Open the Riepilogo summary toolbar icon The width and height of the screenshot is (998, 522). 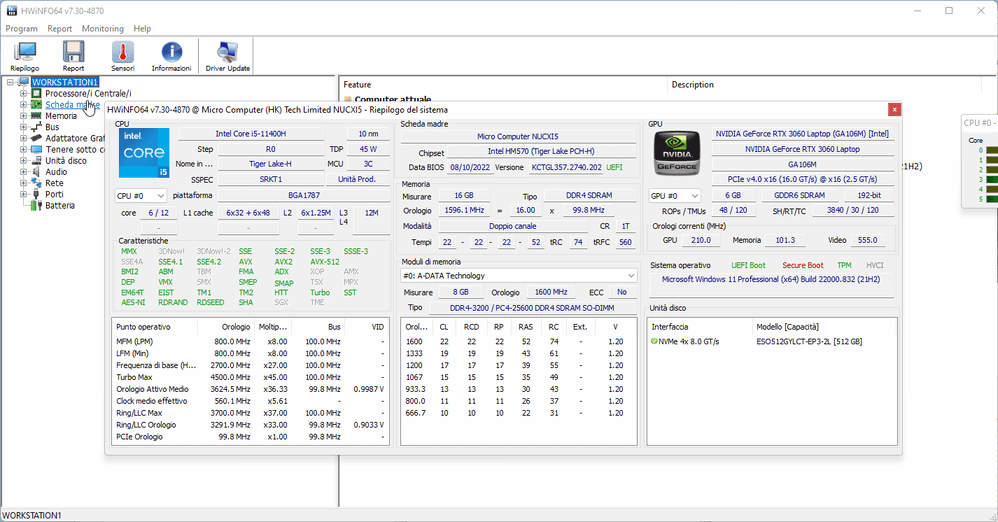tap(24, 56)
